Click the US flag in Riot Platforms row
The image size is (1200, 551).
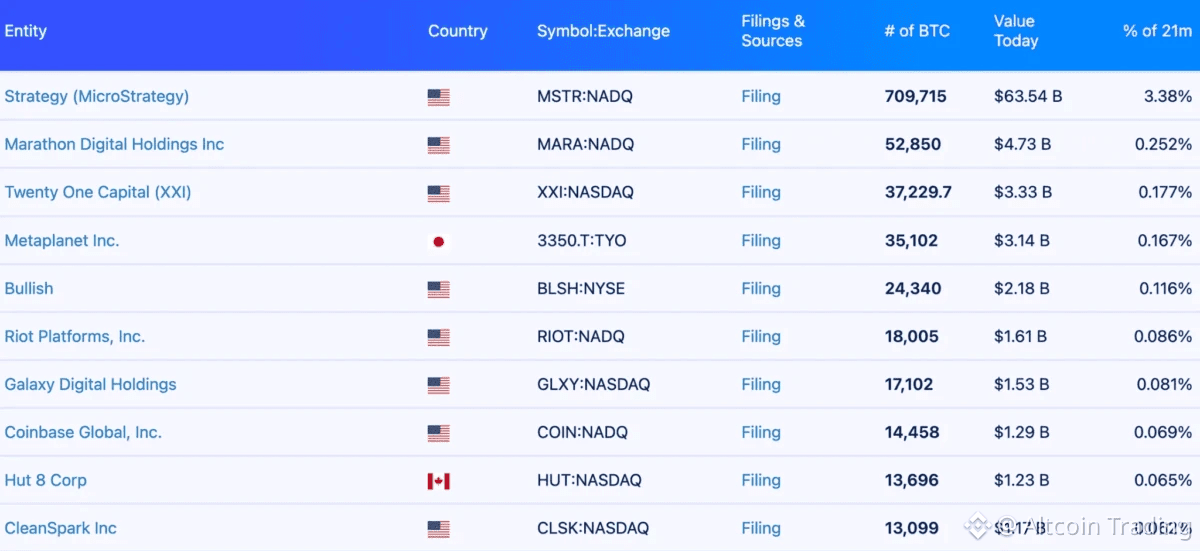[438, 337]
